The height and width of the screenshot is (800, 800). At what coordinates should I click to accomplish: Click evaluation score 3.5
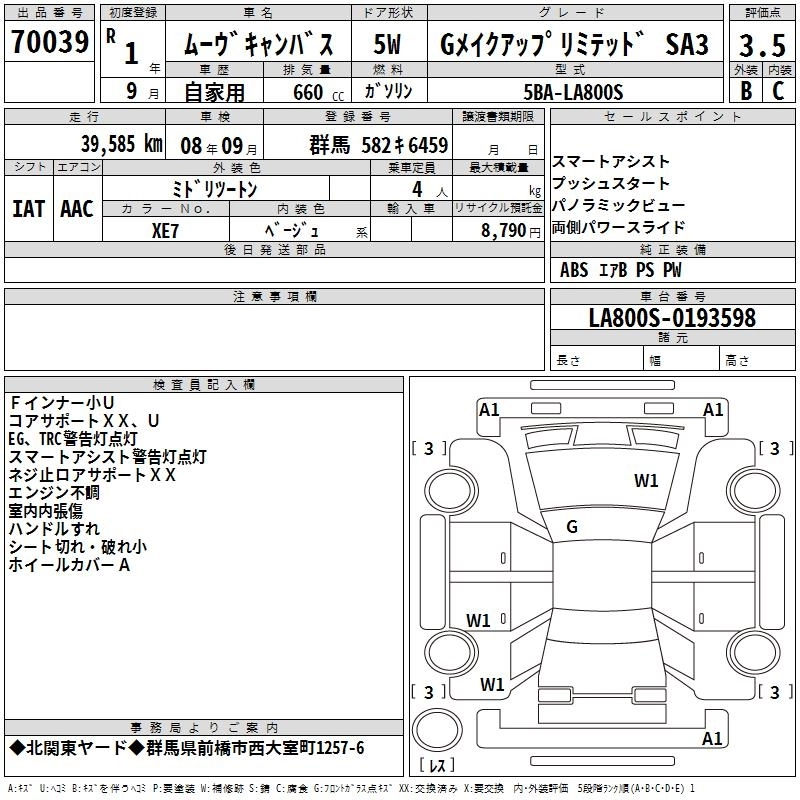[x=762, y=45]
